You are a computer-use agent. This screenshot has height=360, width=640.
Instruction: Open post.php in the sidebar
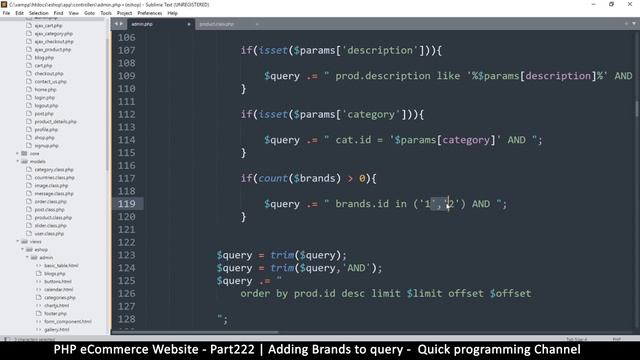(44, 114)
